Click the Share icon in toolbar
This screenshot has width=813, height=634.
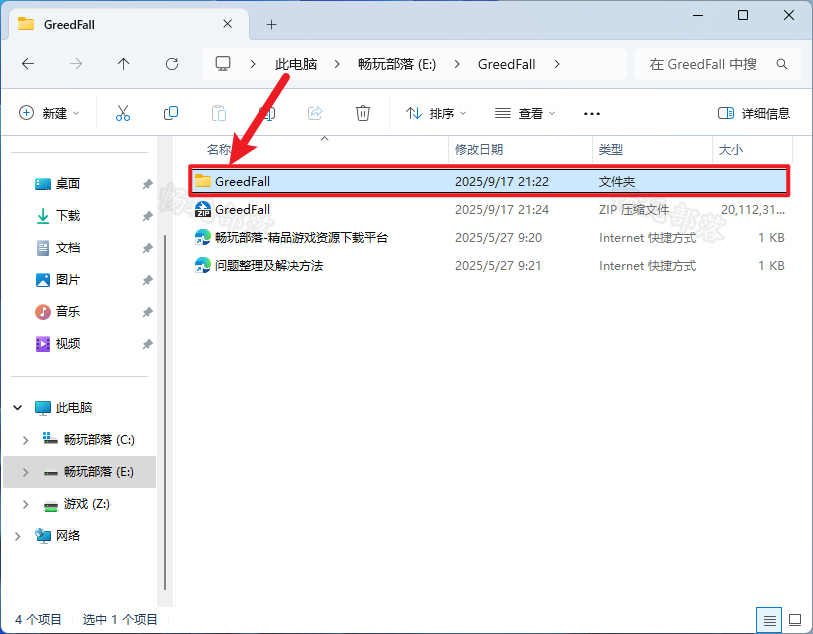tap(315, 113)
